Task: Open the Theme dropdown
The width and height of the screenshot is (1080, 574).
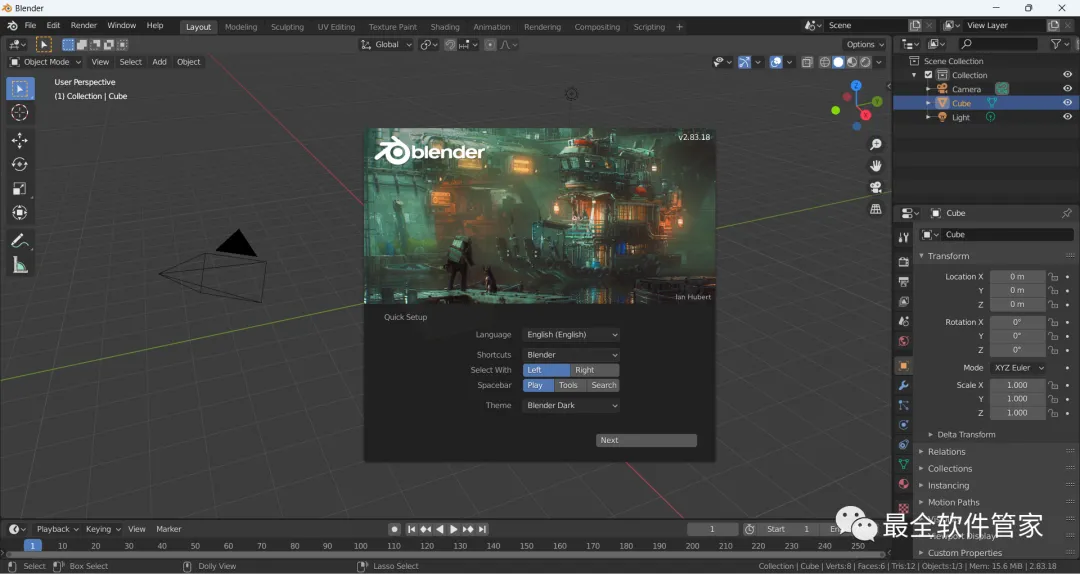Action: [572, 406]
